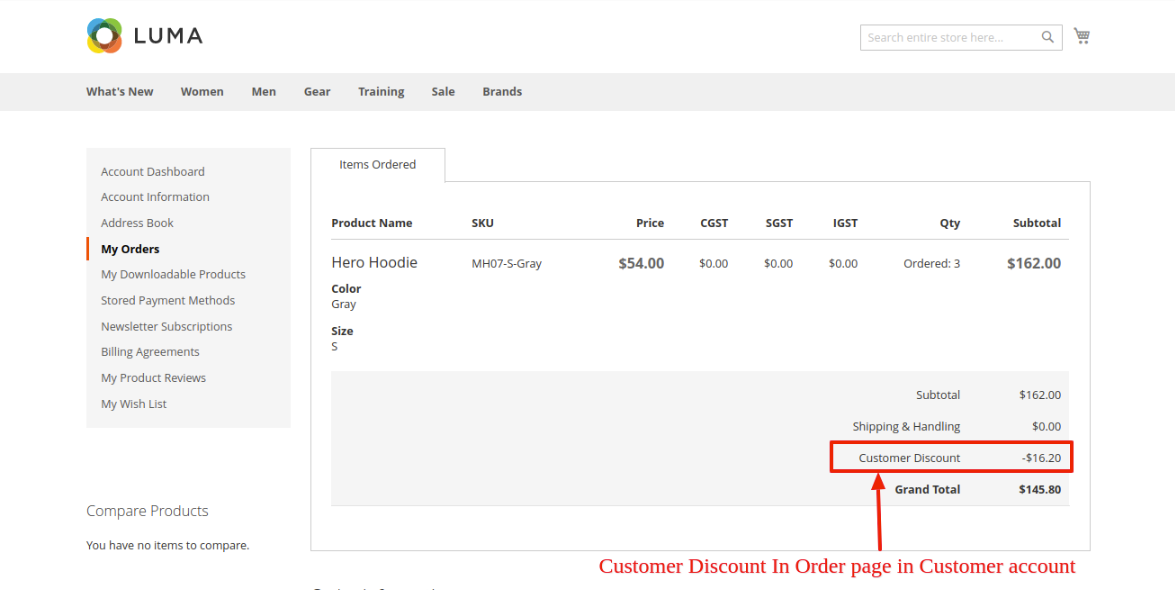Select the Items Ordered tab
The width and height of the screenshot is (1175, 590).
(377, 165)
